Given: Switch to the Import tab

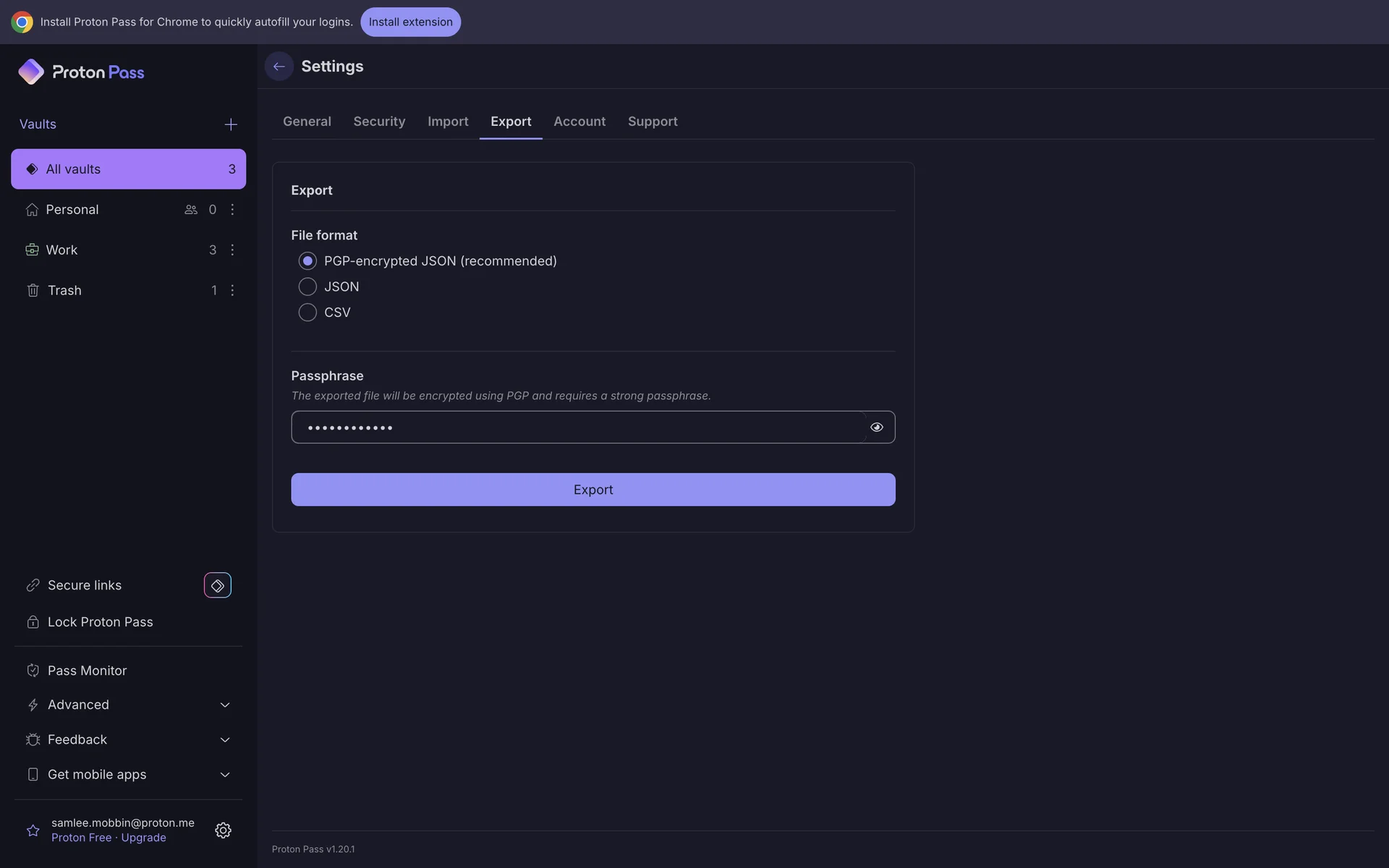Looking at the screenshot, I should pyautogui.click(x=448, y=122).
